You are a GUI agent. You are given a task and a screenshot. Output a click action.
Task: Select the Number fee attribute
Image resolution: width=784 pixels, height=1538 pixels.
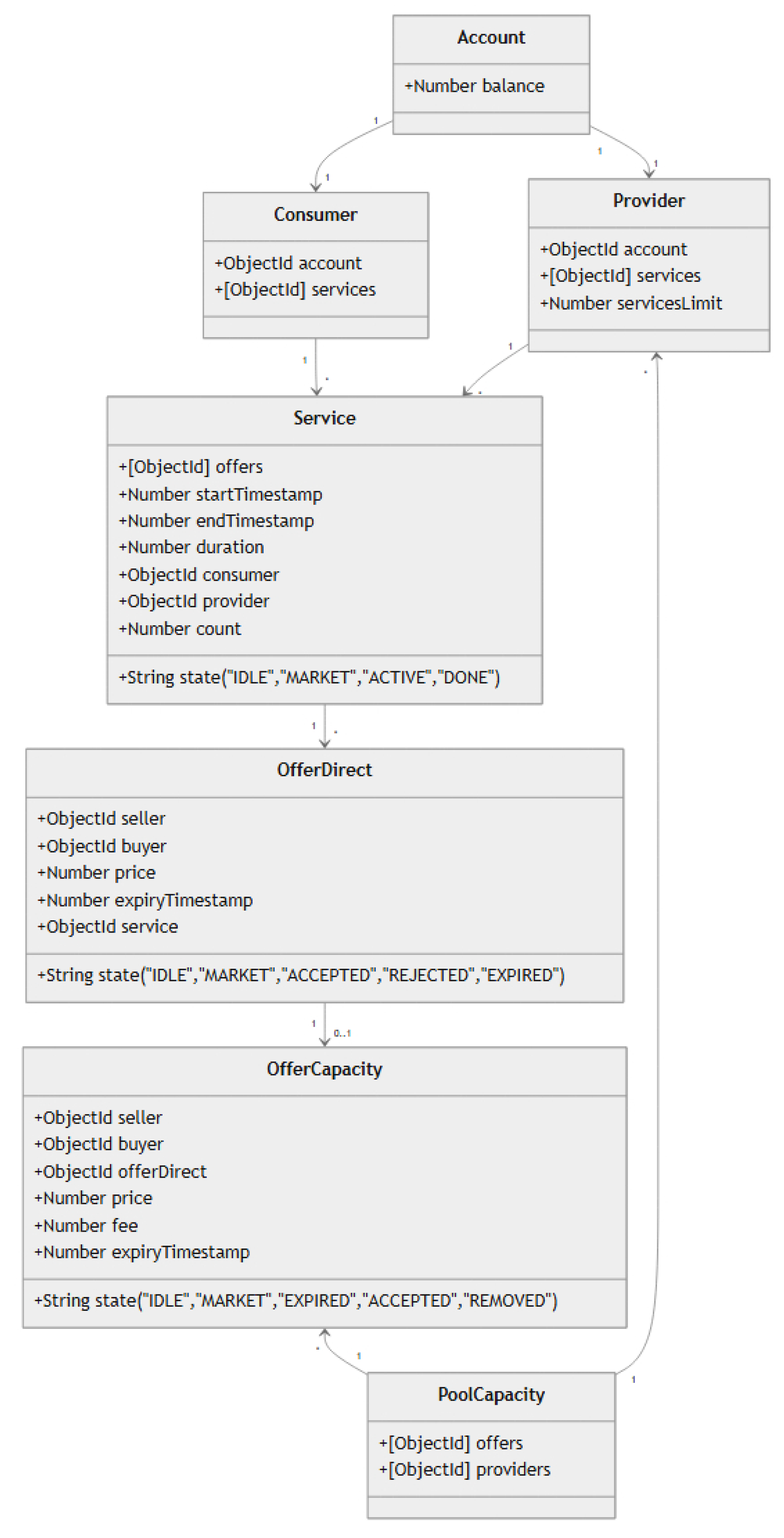coord(86,1226)
